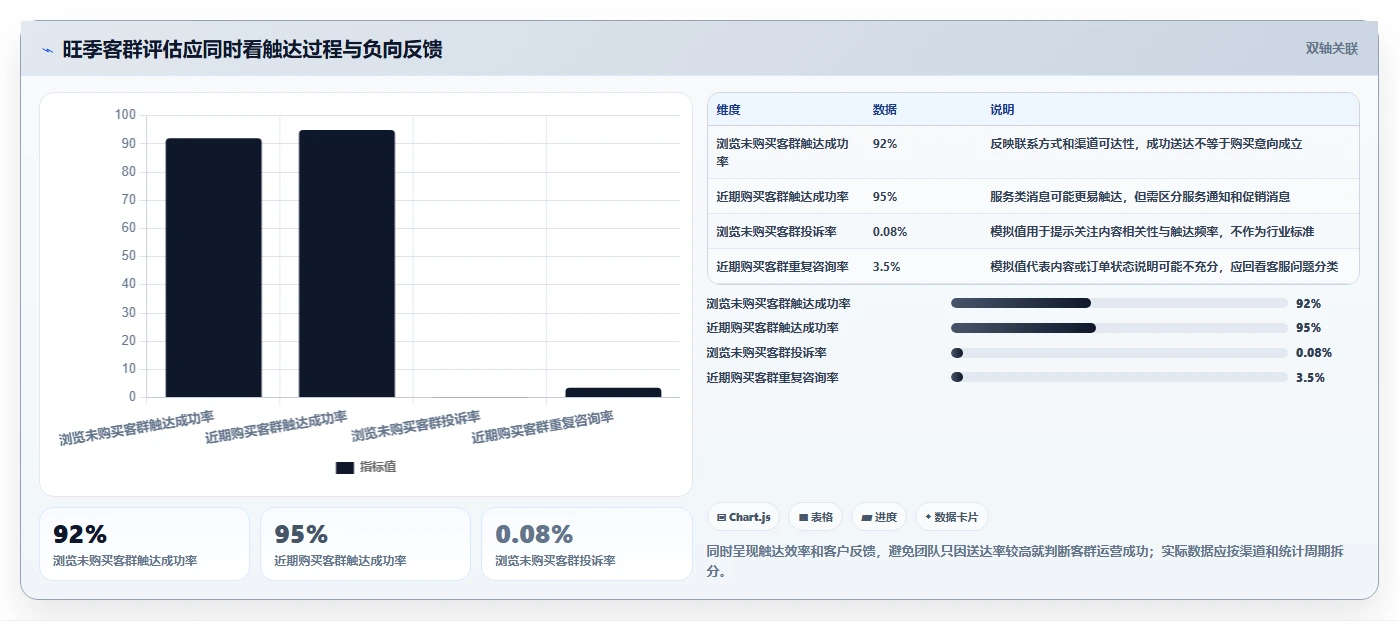This screenshot has width=1399, height=621.
Task: Click the 浏览未购买客群触达成功率 progress bar
Action: click(x=1119, y=303)
